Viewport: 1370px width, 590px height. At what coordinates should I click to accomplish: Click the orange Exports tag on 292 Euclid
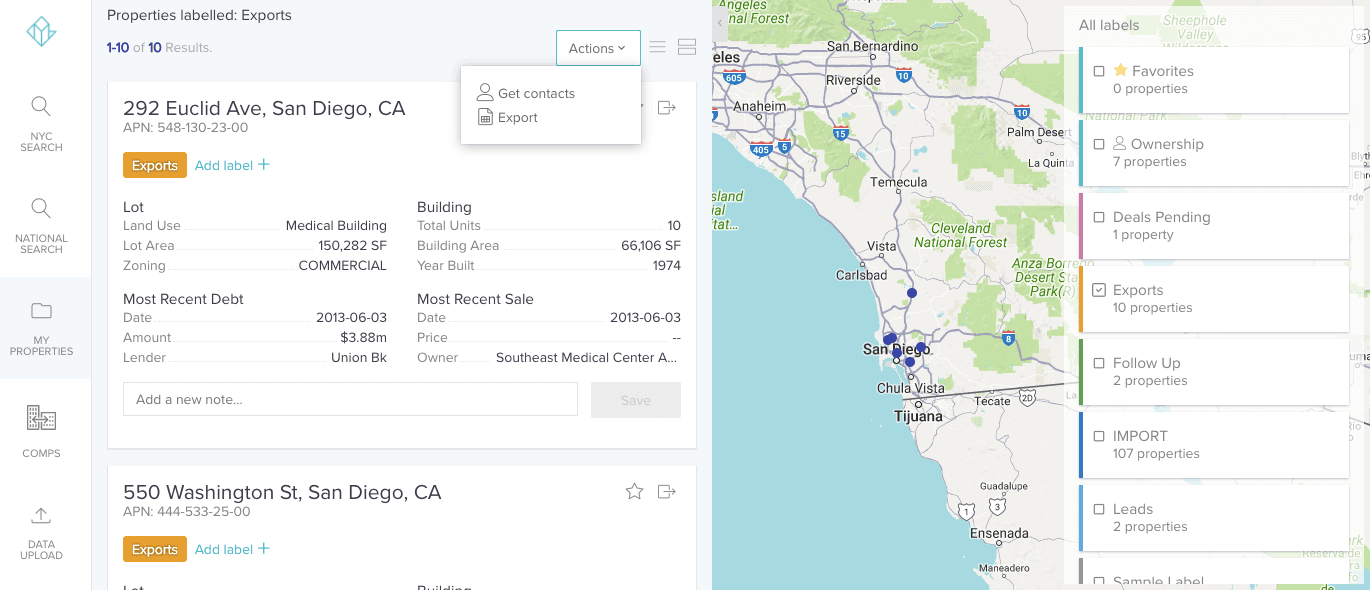155,166
